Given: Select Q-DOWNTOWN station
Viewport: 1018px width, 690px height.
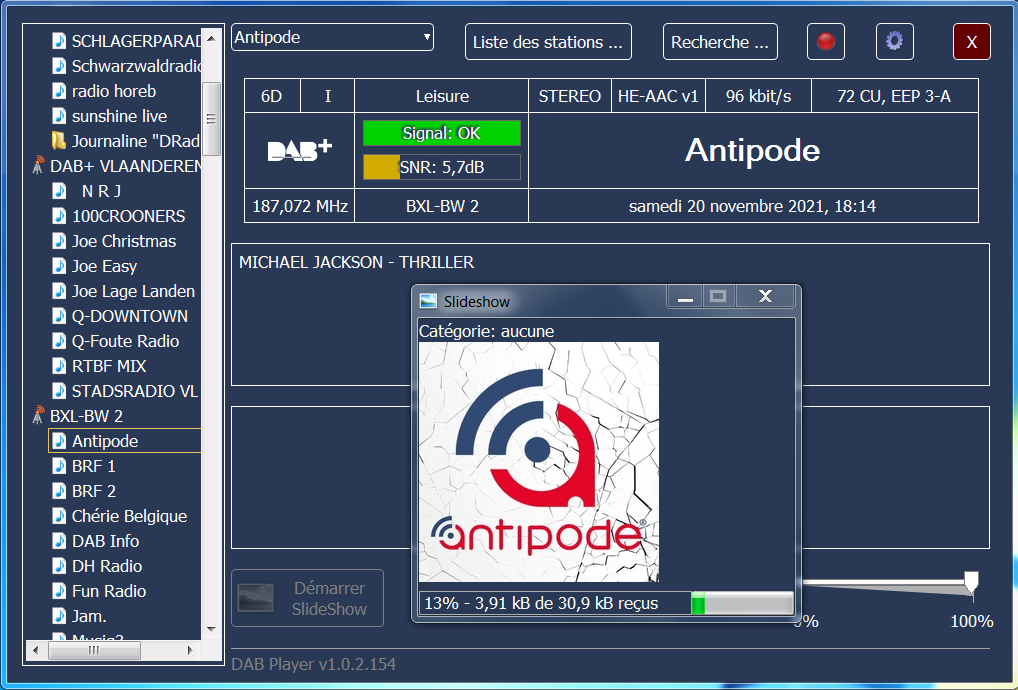Looking at the screenshot, I should pos(130,316).
